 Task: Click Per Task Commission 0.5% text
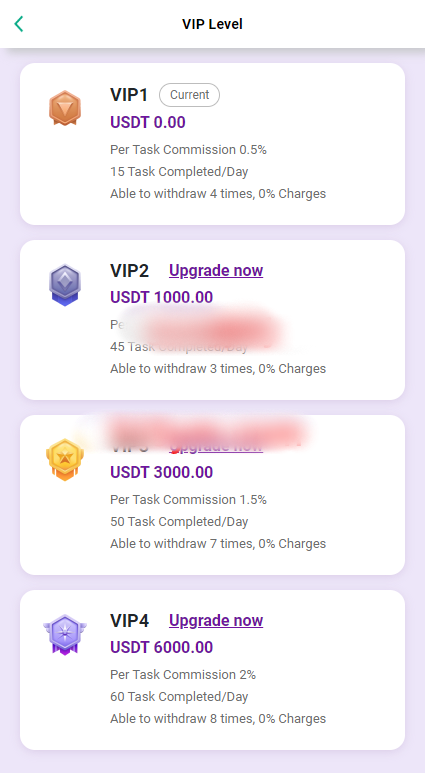pos(188,150)
